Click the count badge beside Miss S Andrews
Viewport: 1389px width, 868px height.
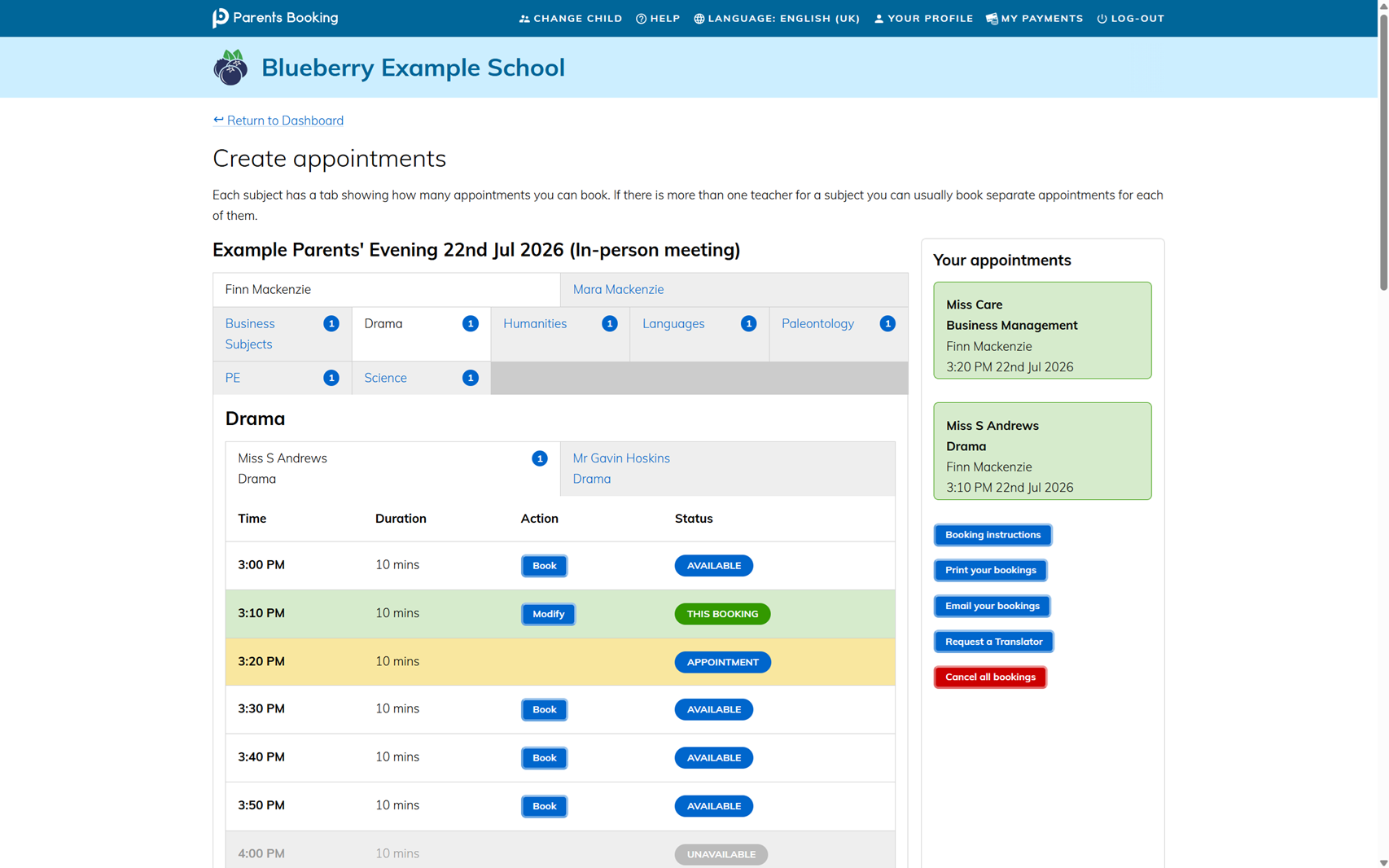click(540, 458)
